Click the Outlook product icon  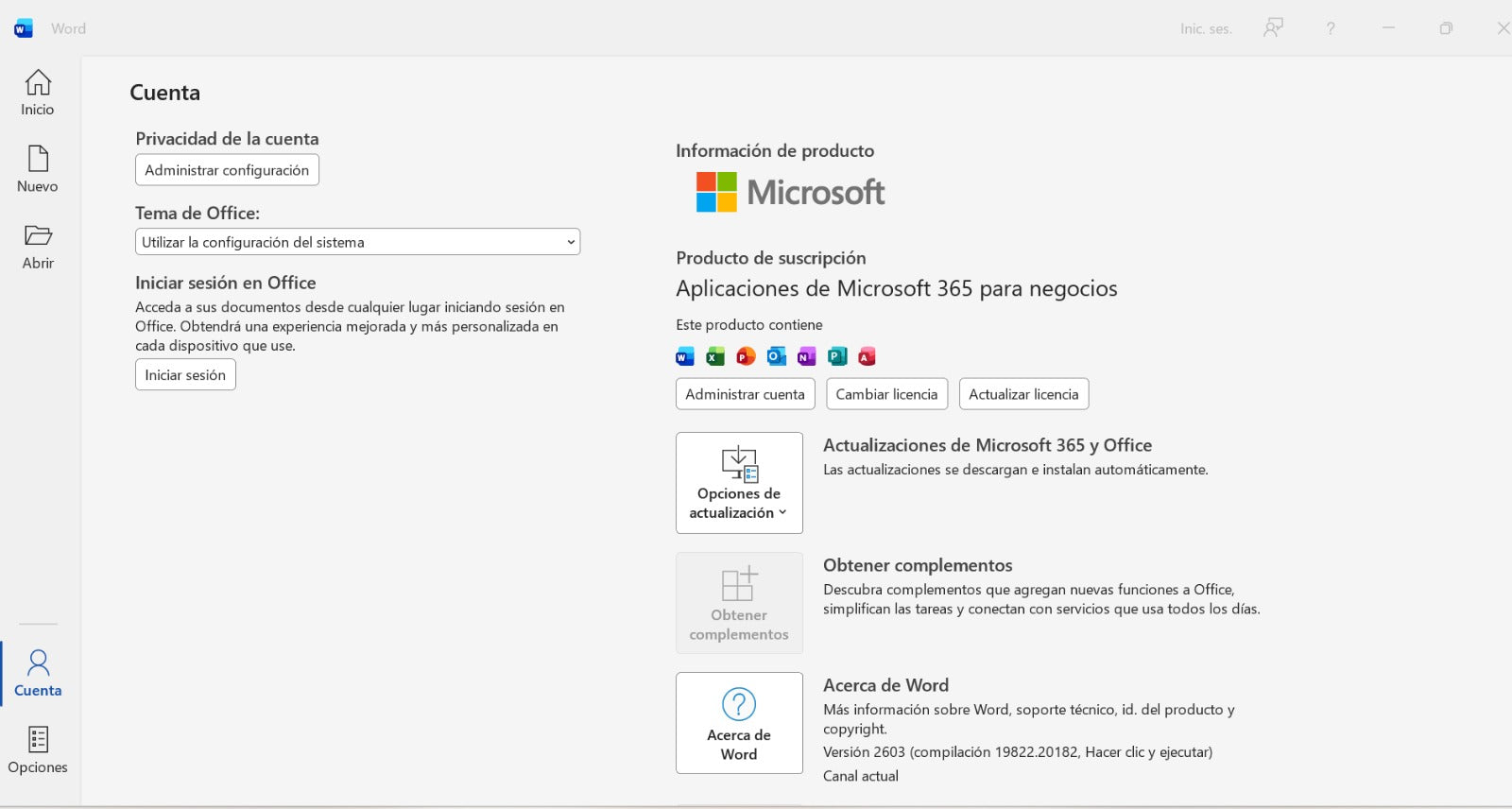[776, 356]
